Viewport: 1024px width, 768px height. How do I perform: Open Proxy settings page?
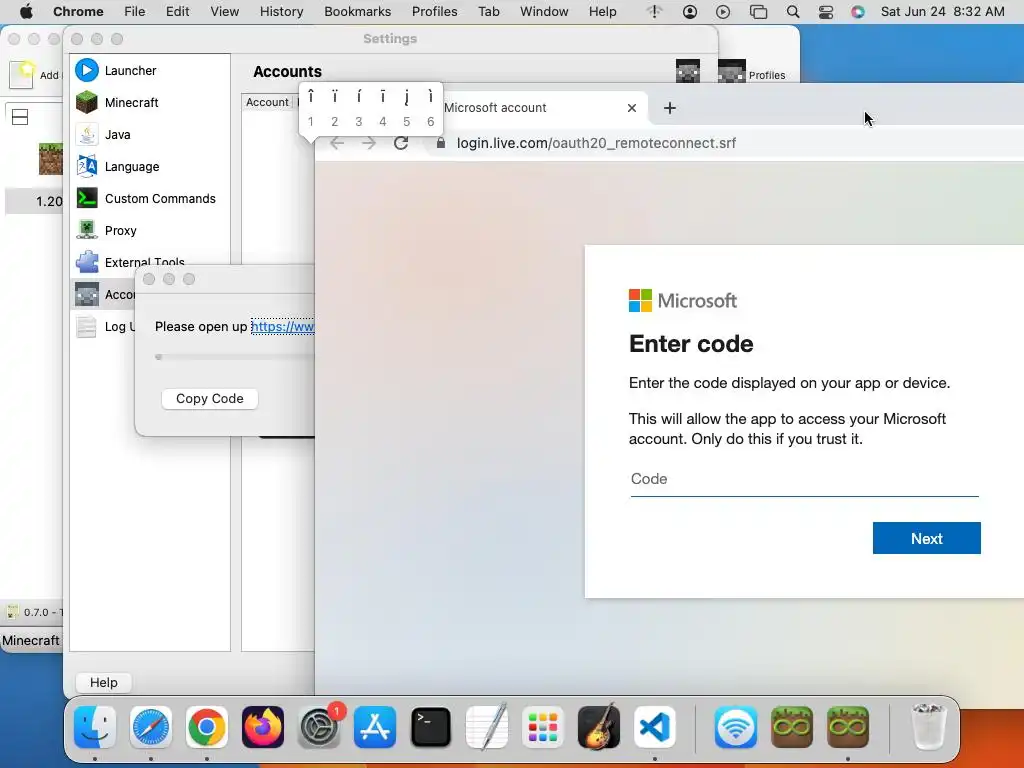pos(150,231)
